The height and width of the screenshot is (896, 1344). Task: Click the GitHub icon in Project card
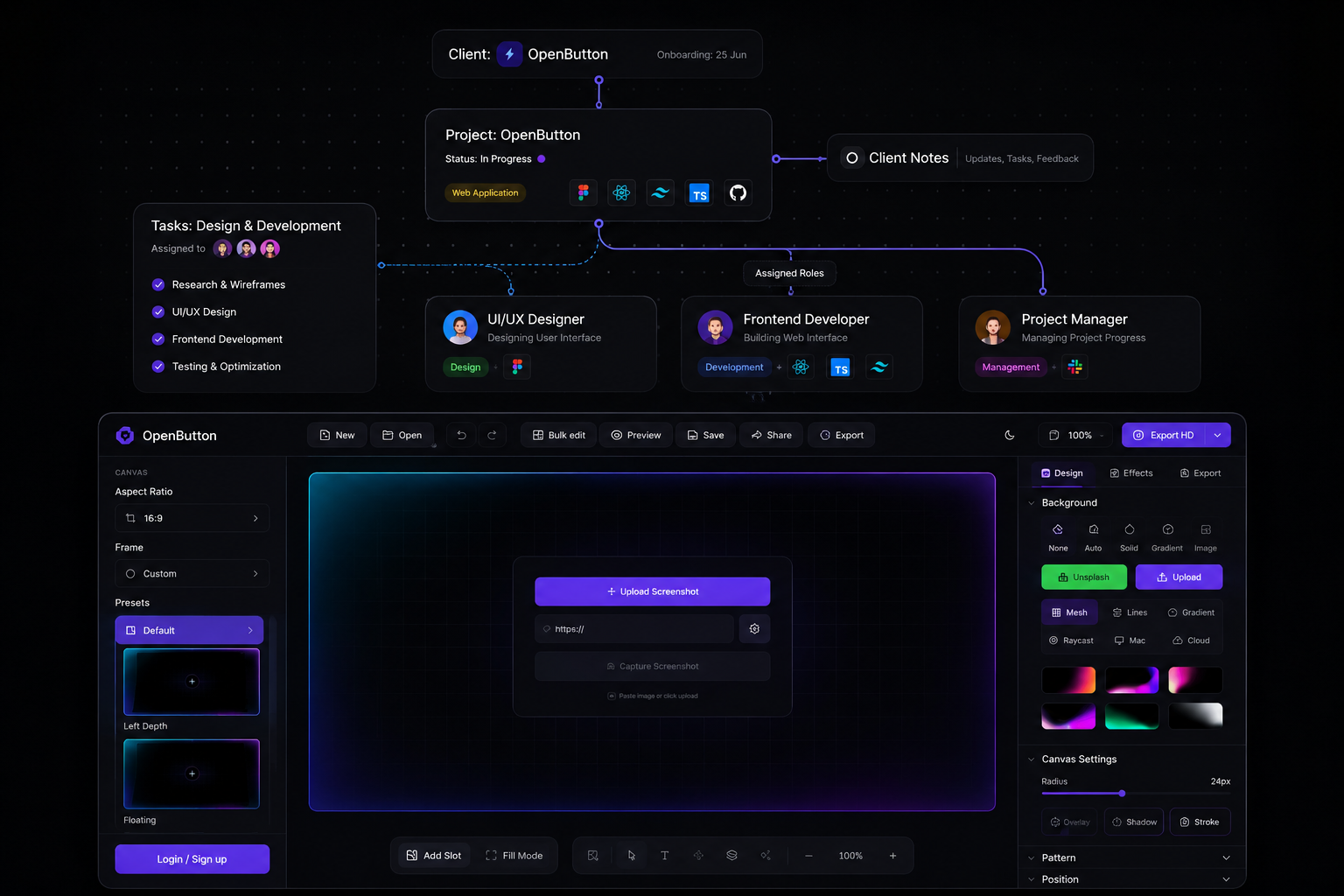click(738, 192)
